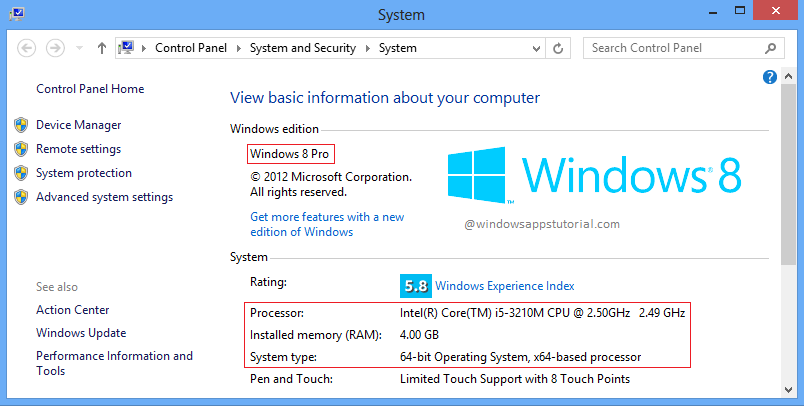Open Windows Update from See also
Screen dimensions: 804x406
click(x=81, y=333)
